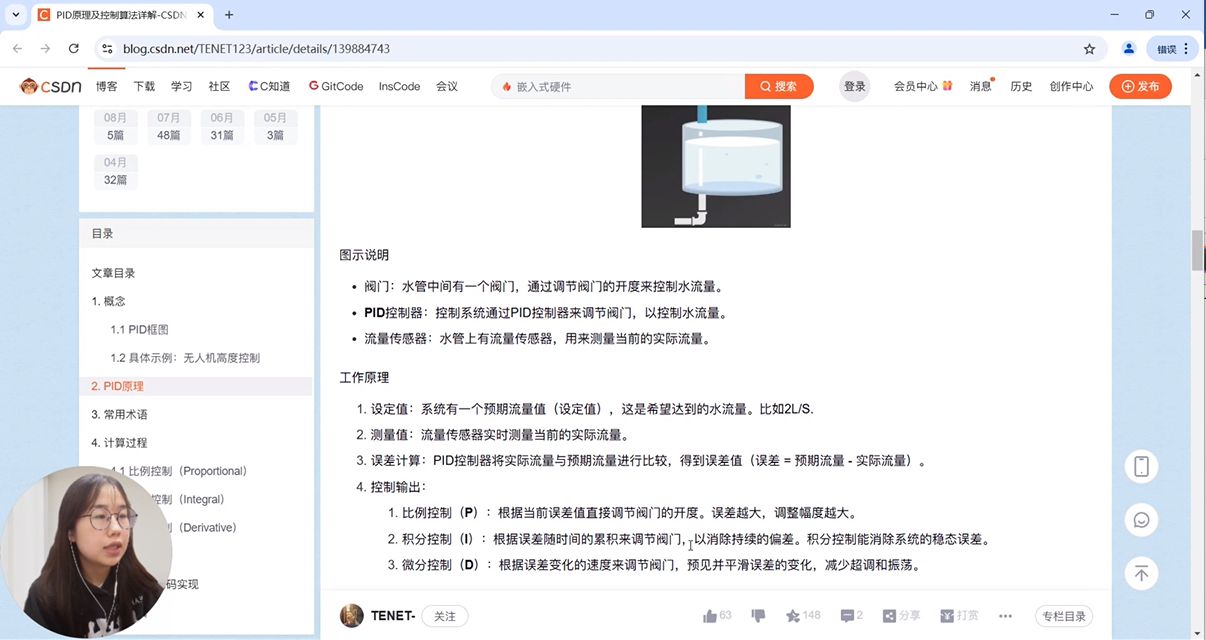Click the TENET- author avatar
This screenshot has width=1206, height=640.
click(352, 616)
